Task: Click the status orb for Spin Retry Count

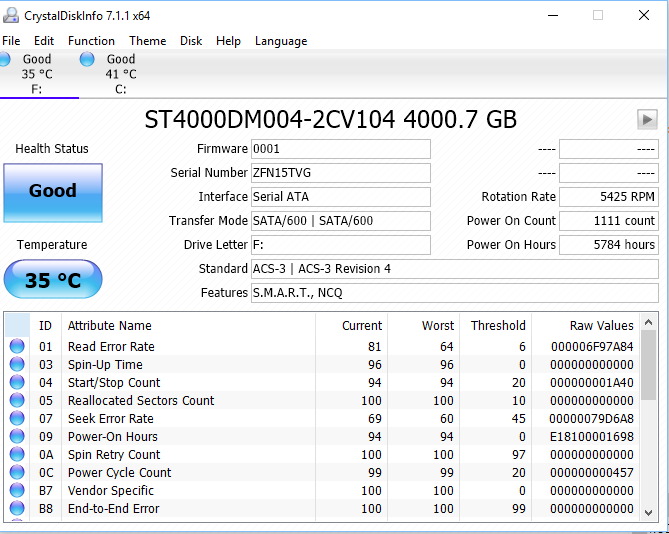Action: tap(17, 455)
